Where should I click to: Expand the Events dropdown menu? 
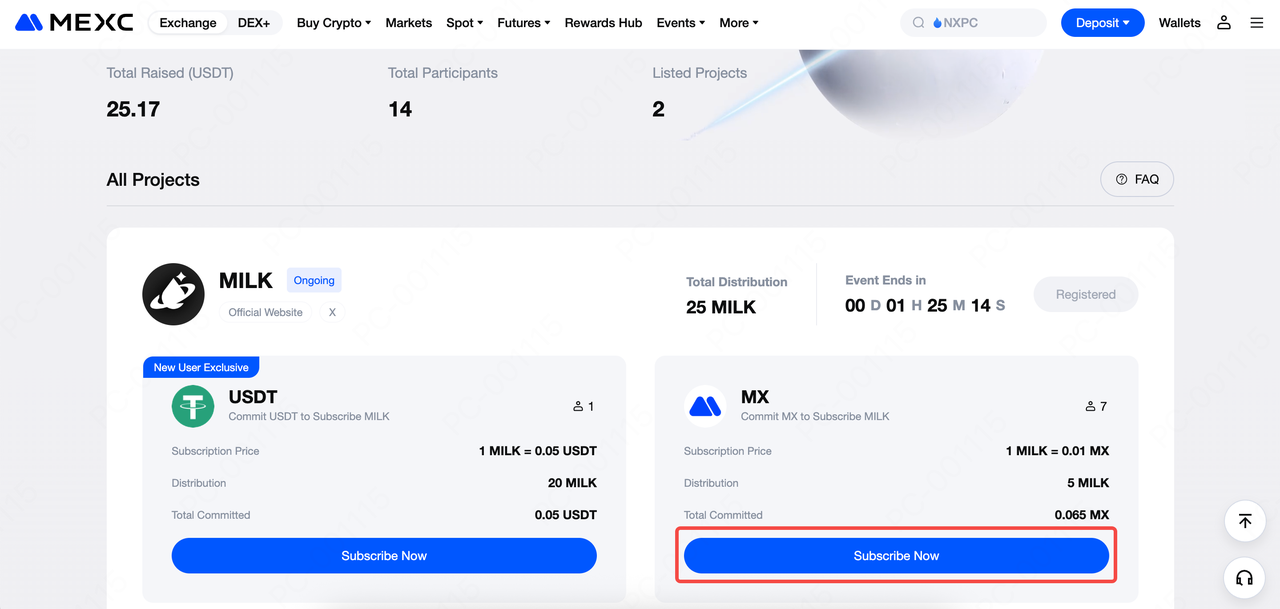tap(681, 22)
